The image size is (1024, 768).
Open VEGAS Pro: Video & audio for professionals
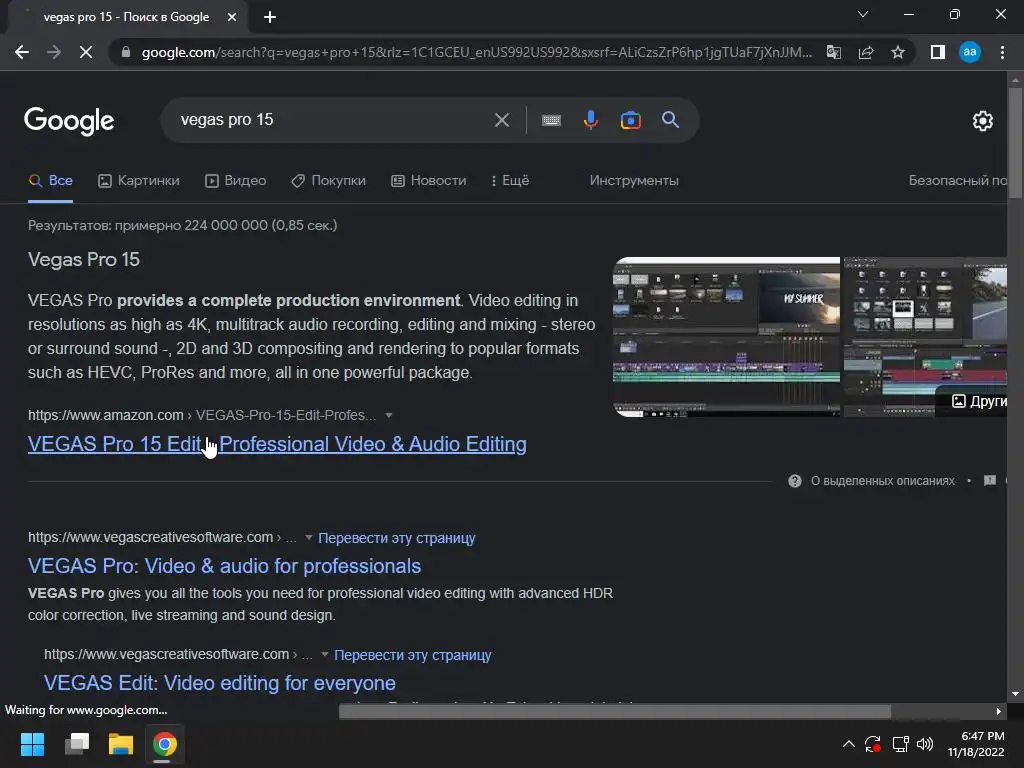click(224, 566)
